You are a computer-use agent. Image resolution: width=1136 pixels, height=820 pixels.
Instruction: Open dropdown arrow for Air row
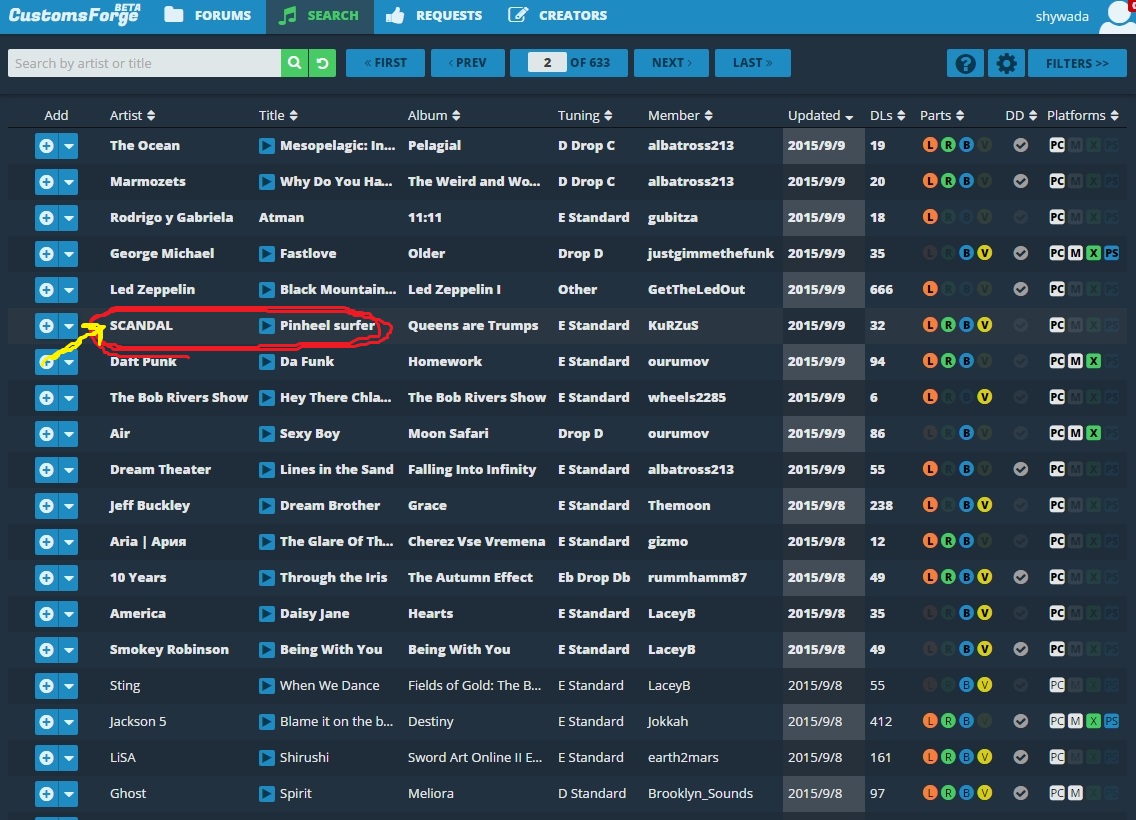[68, 434]
